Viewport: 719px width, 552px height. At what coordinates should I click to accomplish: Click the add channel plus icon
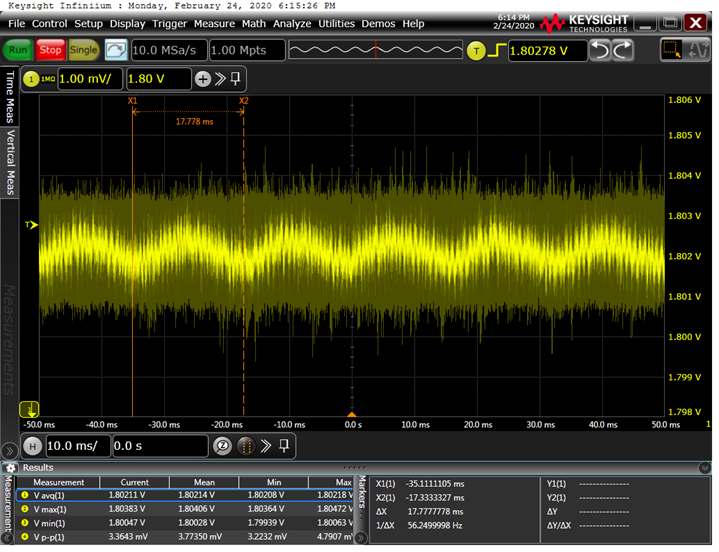(x=203, y=79)
